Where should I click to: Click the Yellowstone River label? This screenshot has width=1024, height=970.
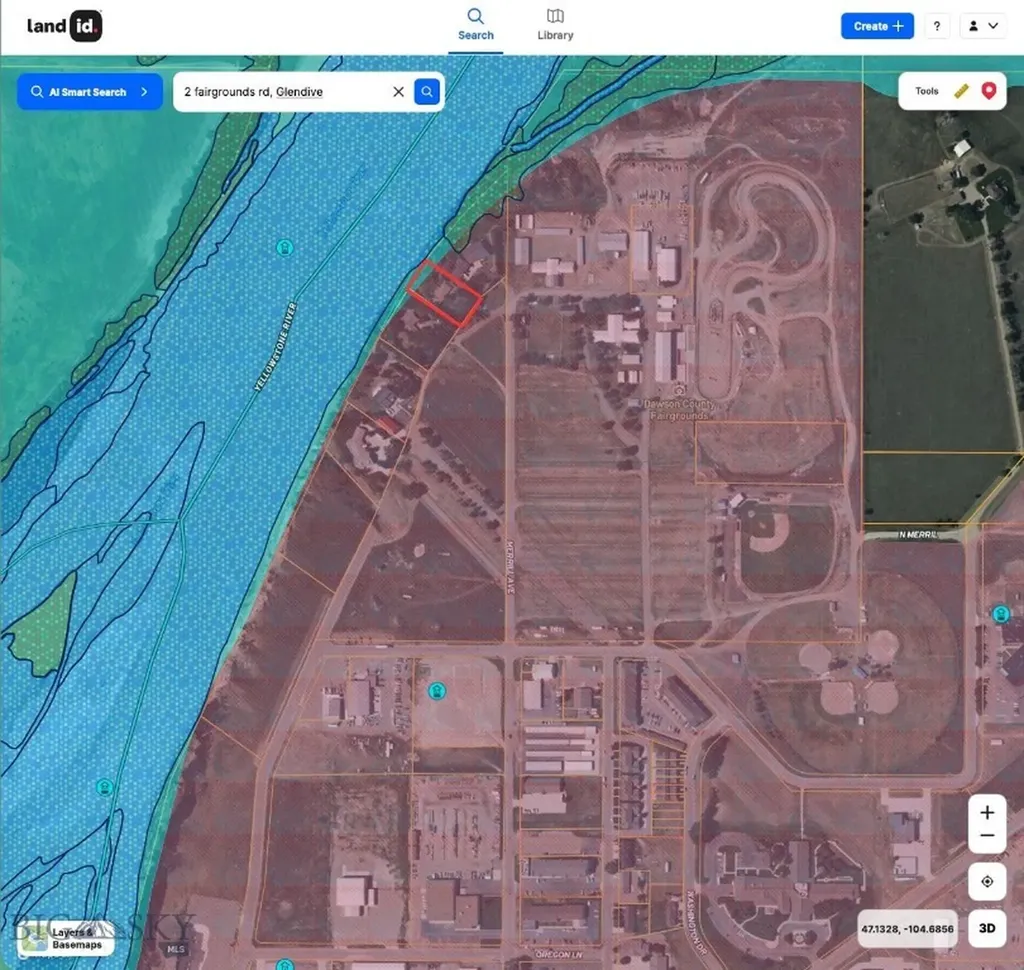pyautogui.click(x=275, y=347)
